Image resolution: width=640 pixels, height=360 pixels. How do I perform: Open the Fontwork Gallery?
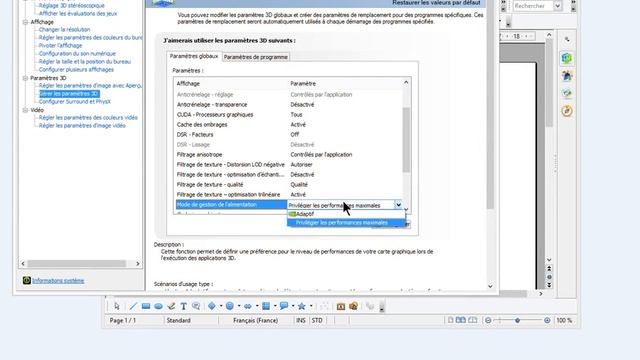coord(341,306)
